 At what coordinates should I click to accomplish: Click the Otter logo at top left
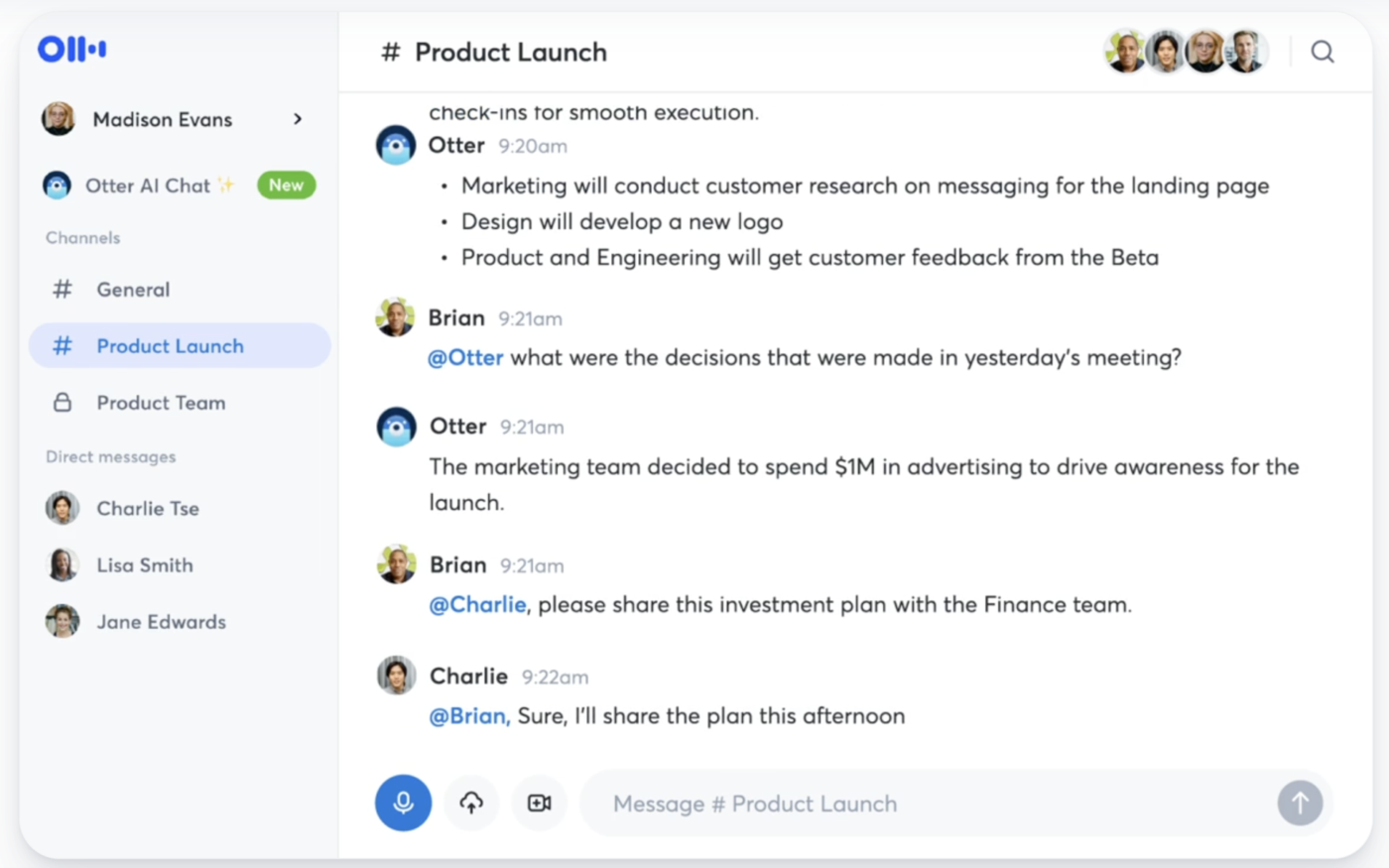coord(72,49)
